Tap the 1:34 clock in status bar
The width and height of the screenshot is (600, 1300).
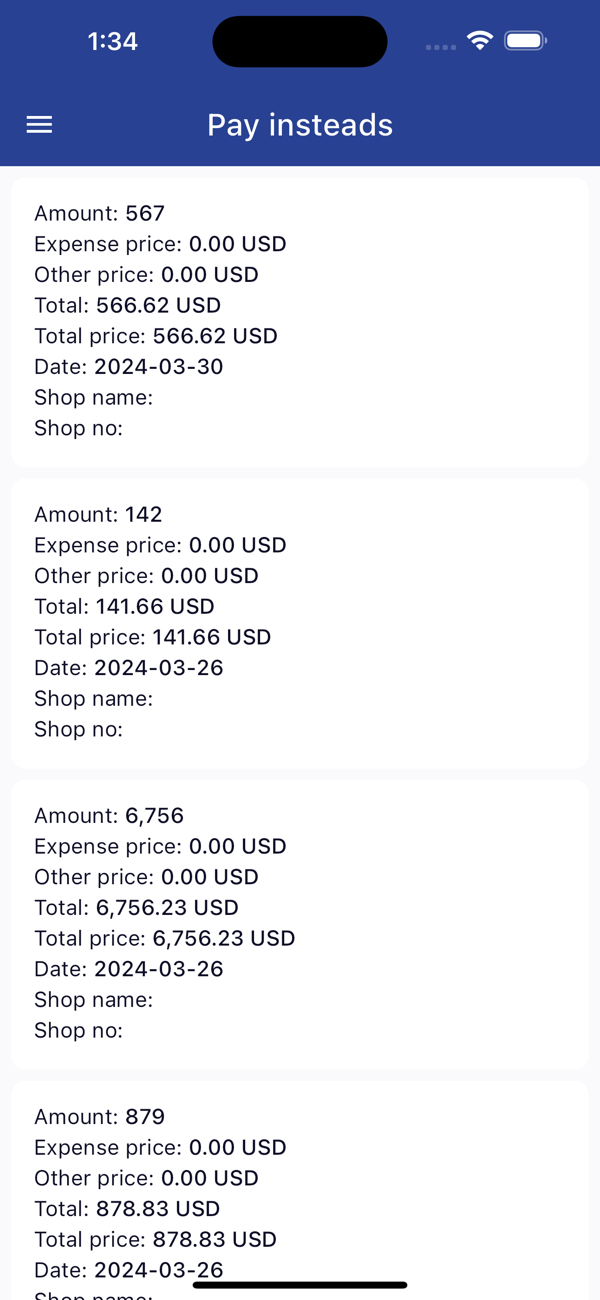pos(113,41)
